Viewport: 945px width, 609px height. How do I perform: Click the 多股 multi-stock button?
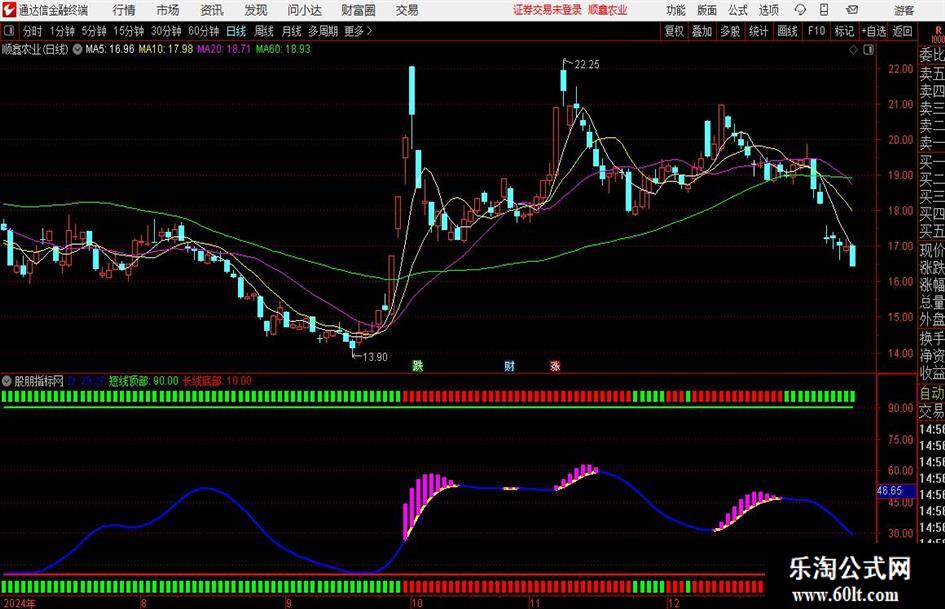[x=730, y=31]
